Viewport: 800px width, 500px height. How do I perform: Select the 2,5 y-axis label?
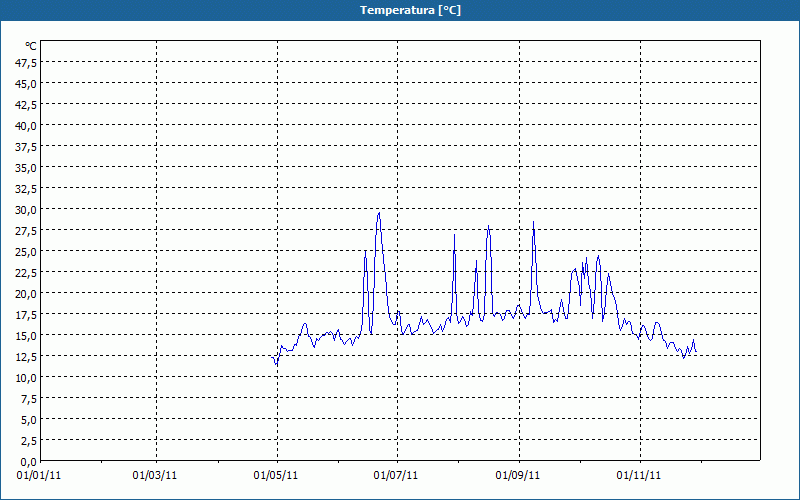(x=28, y=441)
